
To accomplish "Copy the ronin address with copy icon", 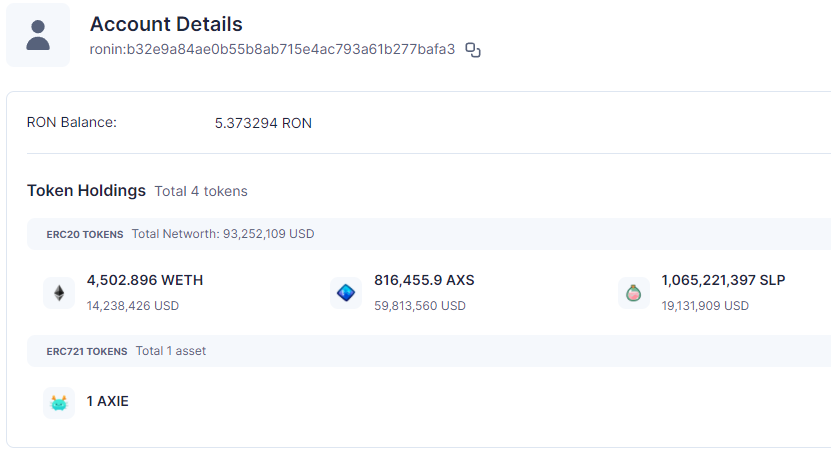I will (x=473, y=50).
